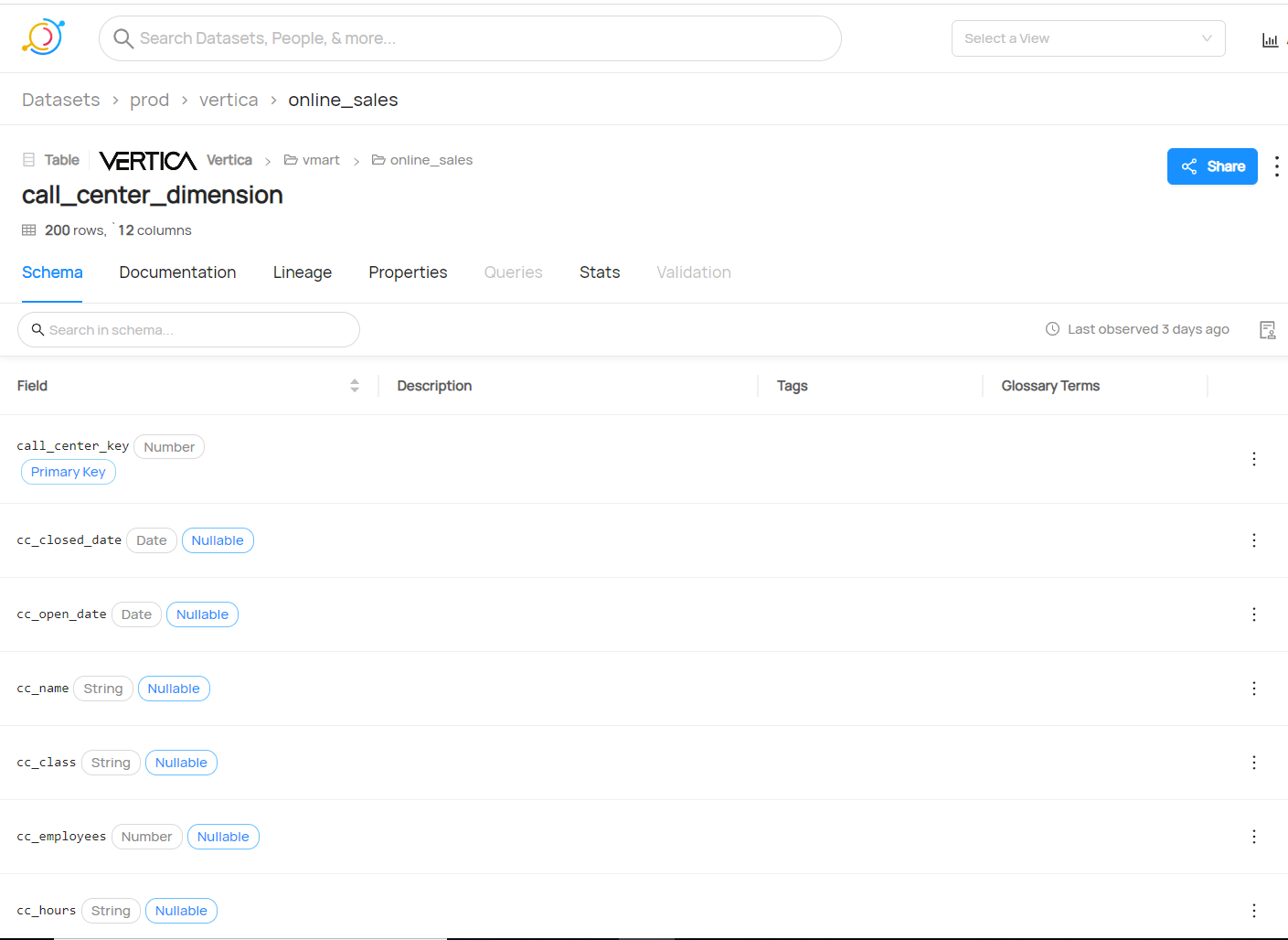The image size is (1288, 940).
Task: Click the Table type icon
Action: coord(28,160)
